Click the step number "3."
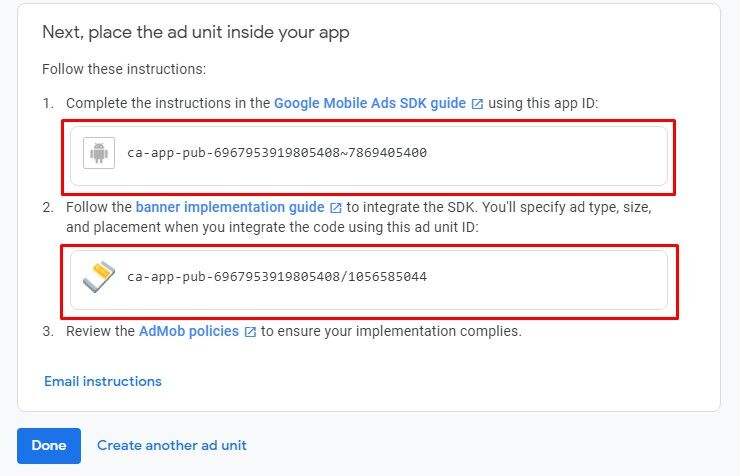Image resolution: width=740 pixels, height=476 pixels. point(48,331)
